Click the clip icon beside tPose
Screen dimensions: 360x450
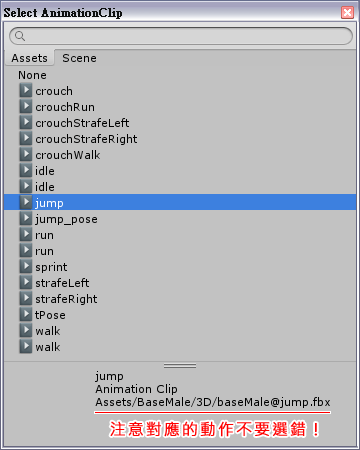26,314
